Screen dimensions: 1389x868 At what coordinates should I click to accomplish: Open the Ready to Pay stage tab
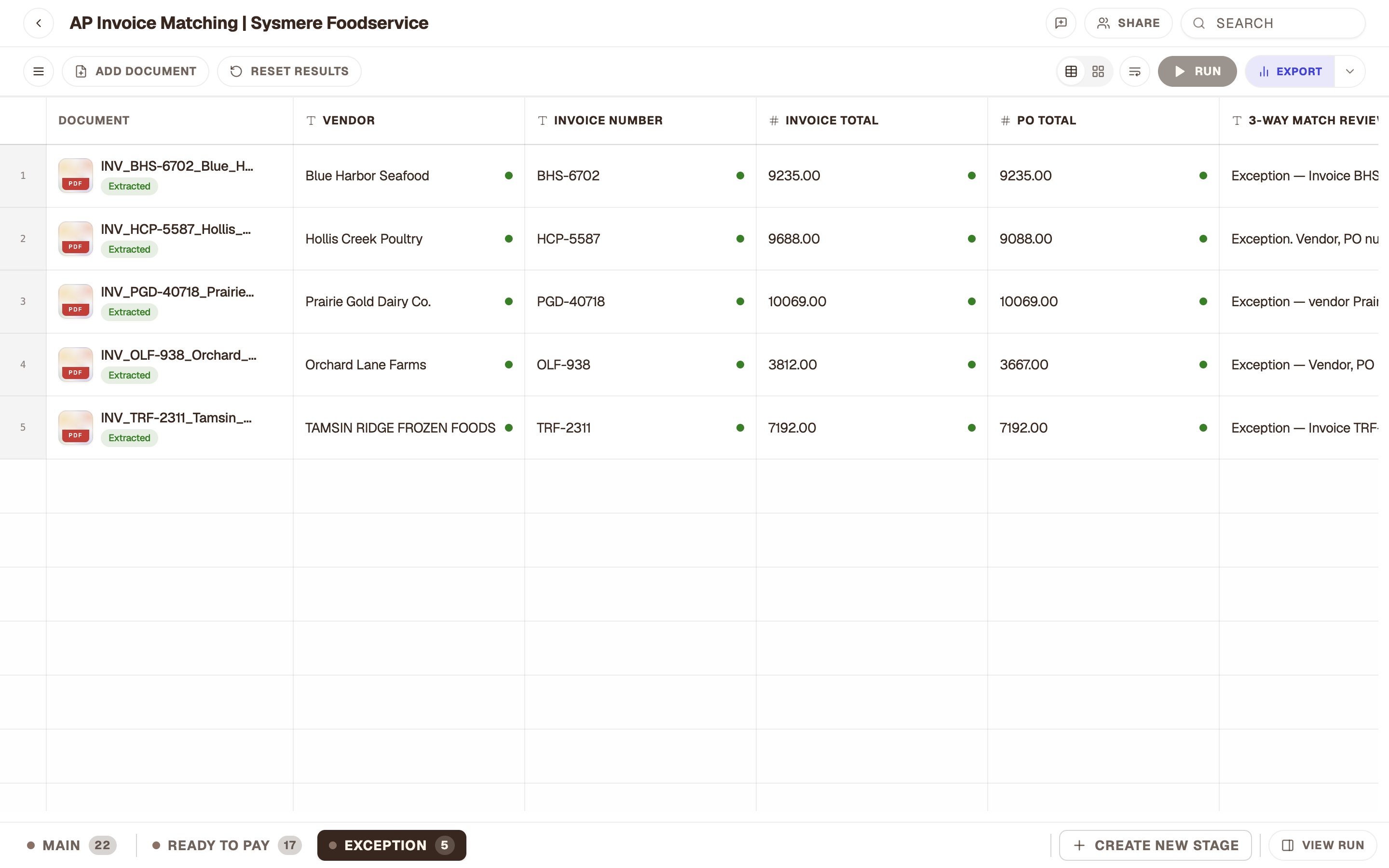[226, 845]
